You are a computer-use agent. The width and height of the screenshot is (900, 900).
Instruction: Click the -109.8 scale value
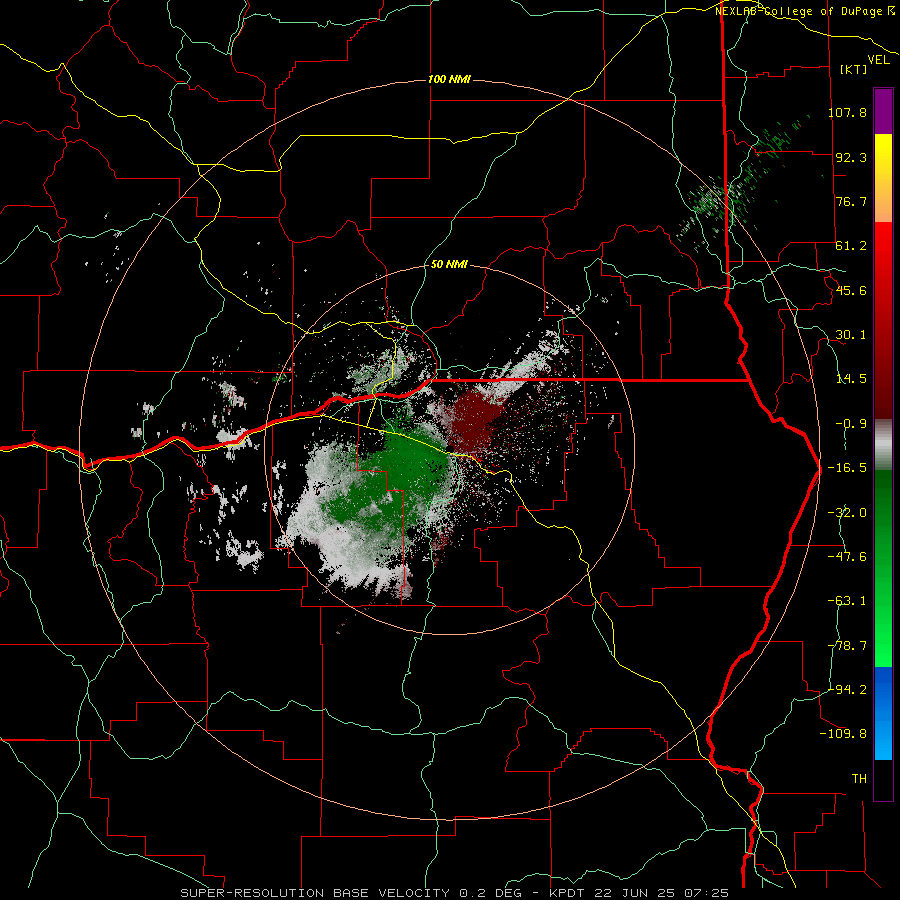(x=843, y=734)
